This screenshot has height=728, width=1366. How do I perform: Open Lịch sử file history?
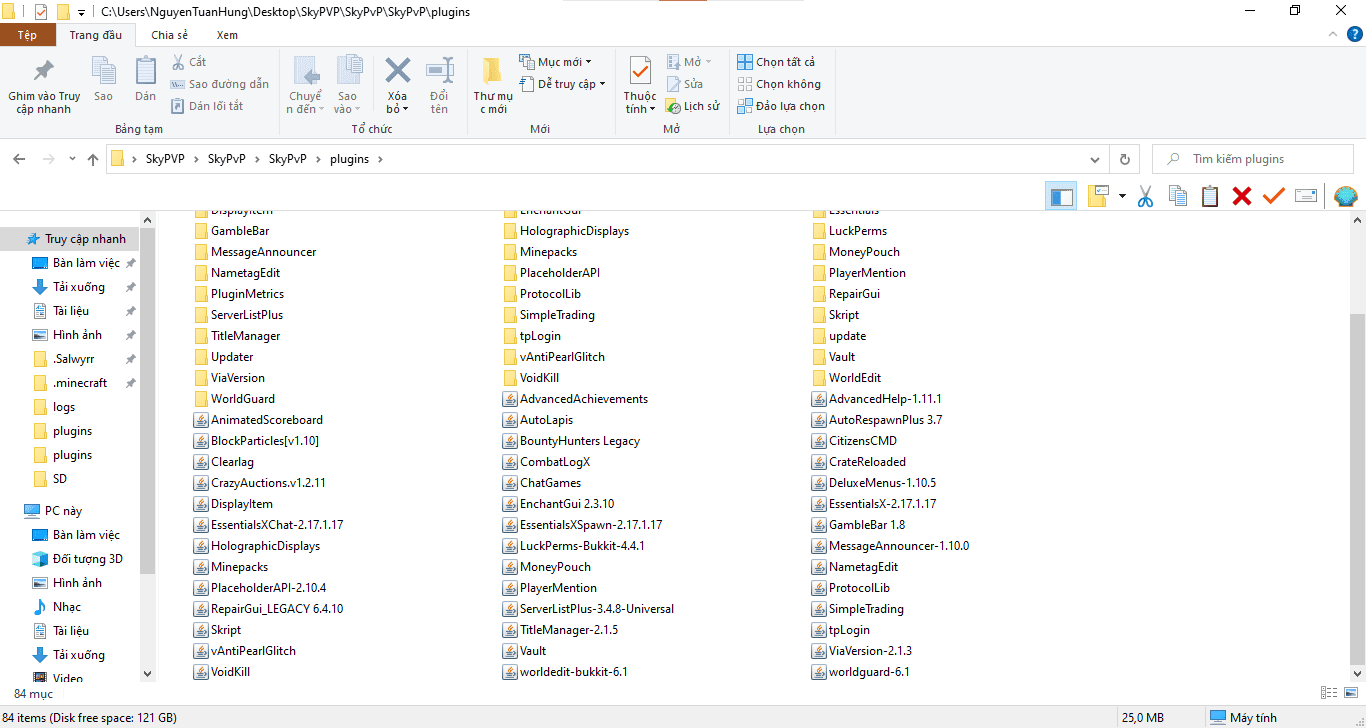[692, 106]
